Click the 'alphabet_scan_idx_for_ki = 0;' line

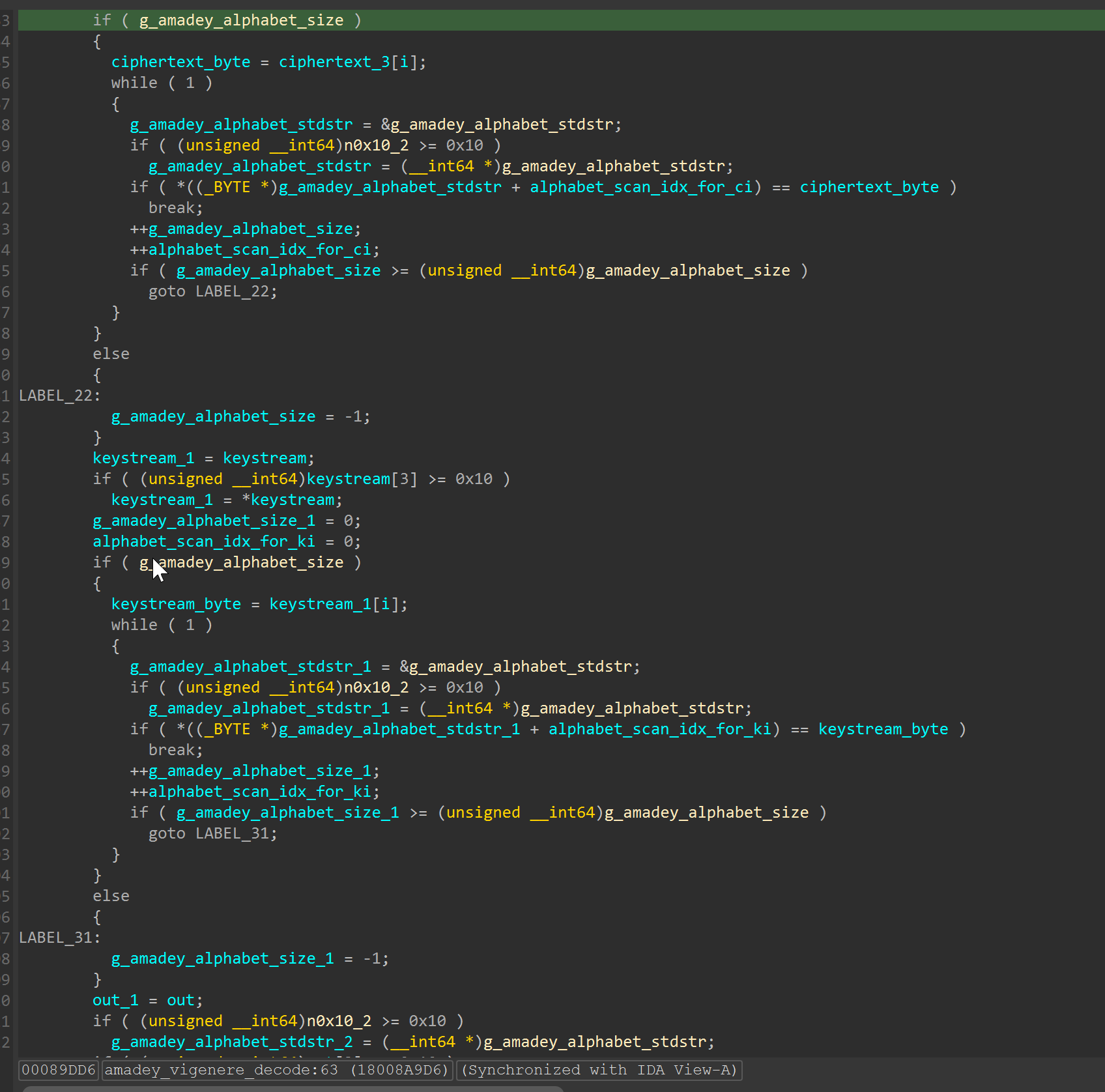click(x=227, y=541)
